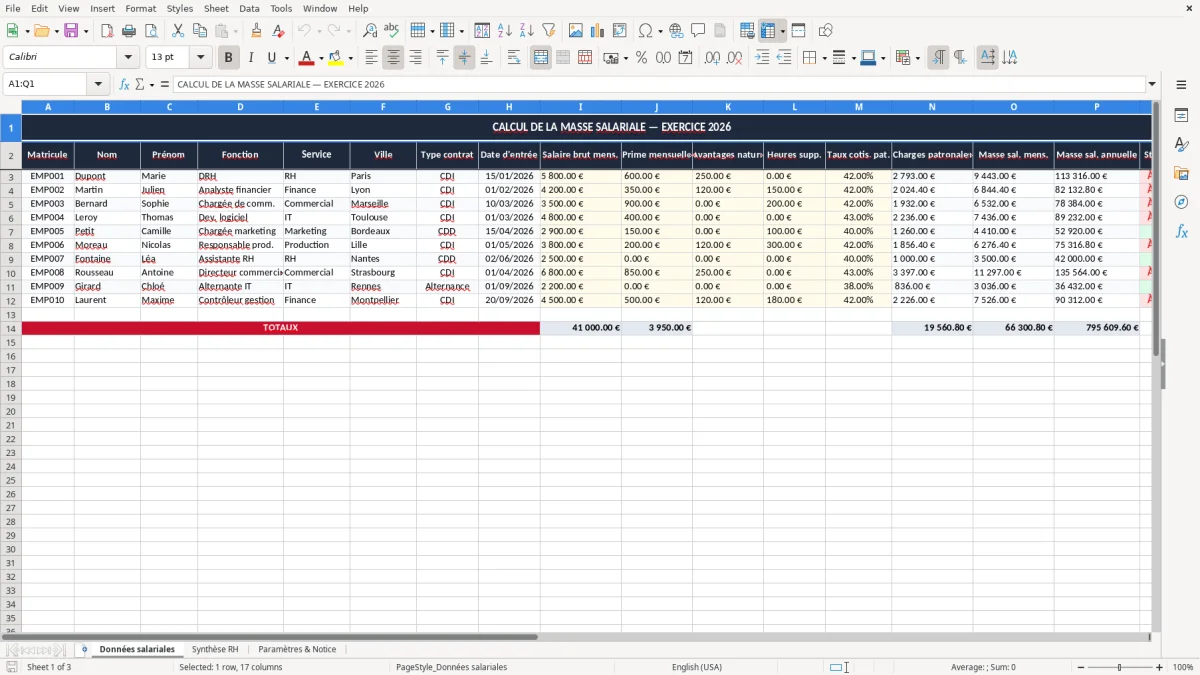Image resolution: width=1200 pixels, height=675 pixels.
Task: Click the Print icon
Action: pos(129,31)
